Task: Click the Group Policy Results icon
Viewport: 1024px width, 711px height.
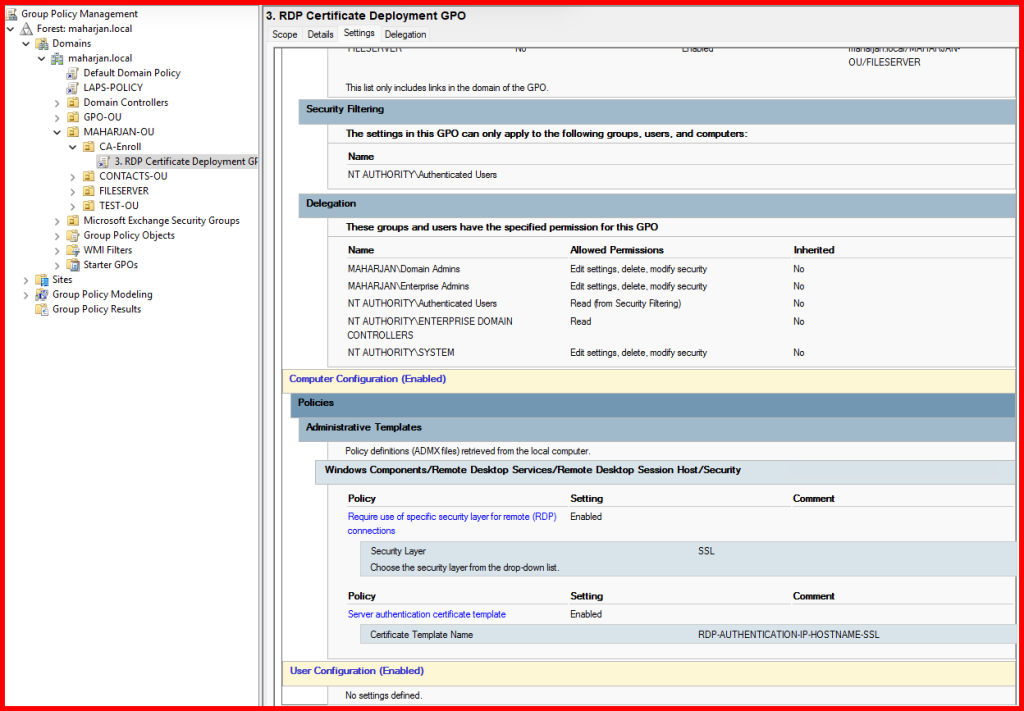Action: pos(42,310)
